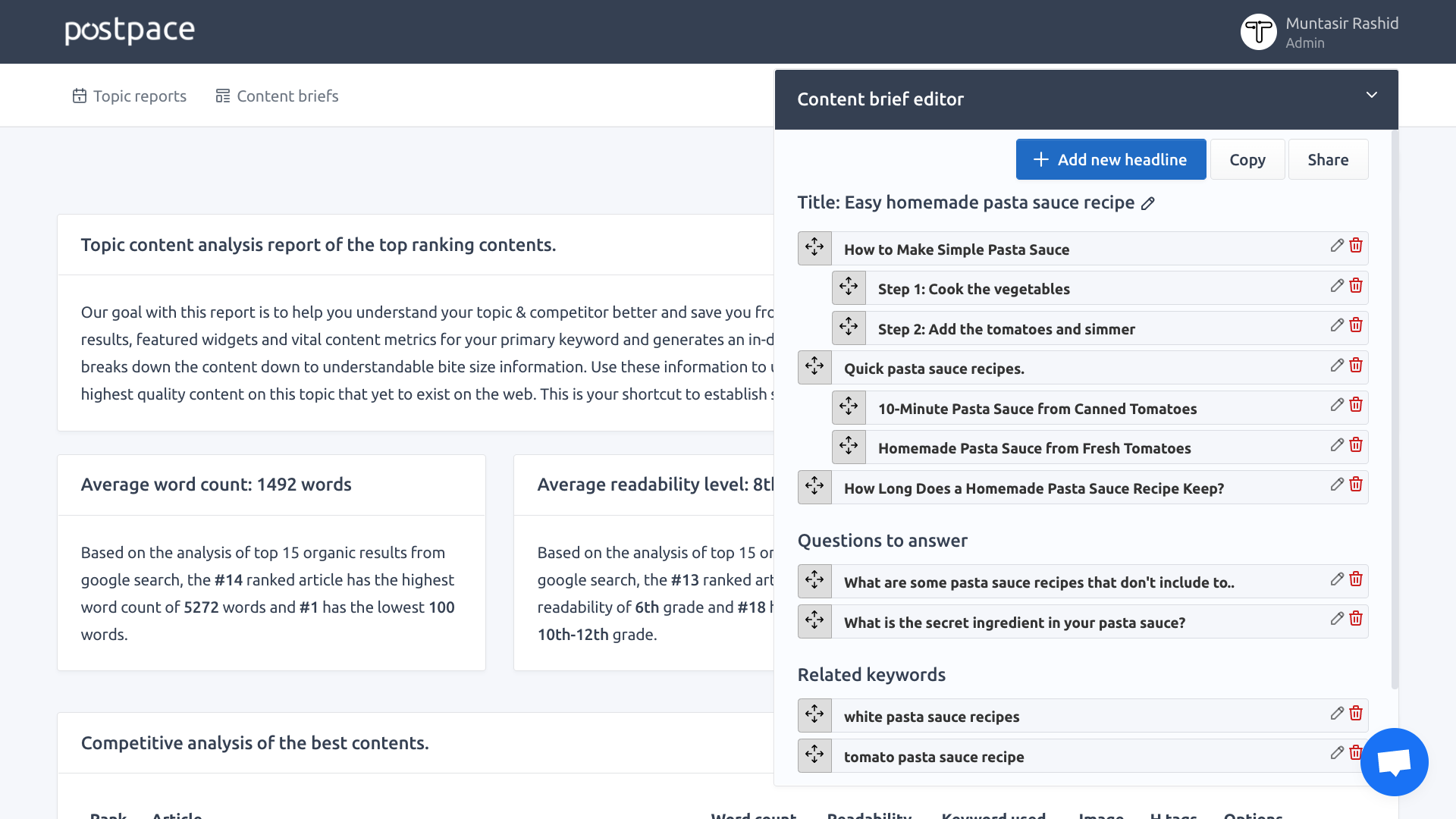
Task: Edit the secret ingredient question
Action: tap(1337, 619)
